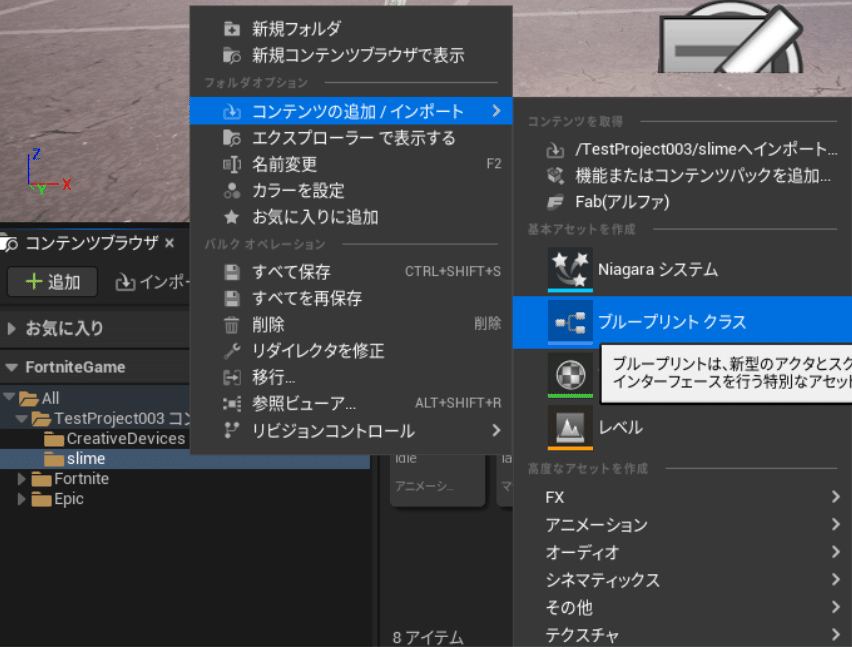Click the 追加 button

click(53, 281)
